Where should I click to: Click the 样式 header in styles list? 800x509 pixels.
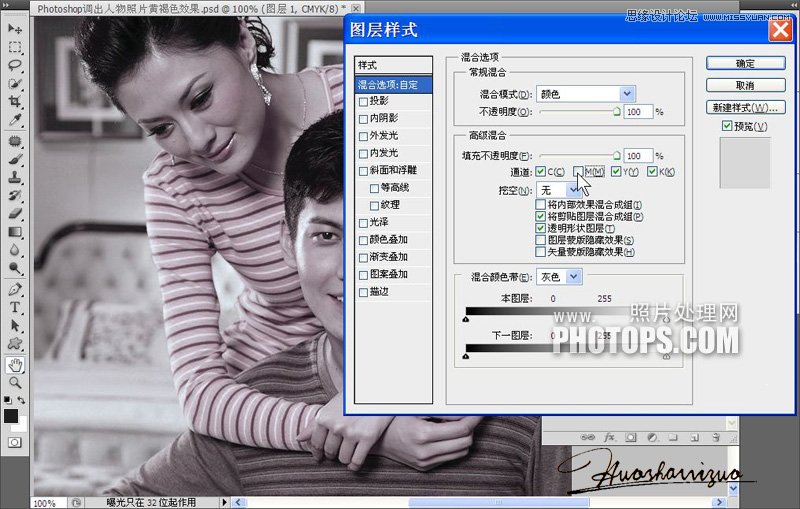(x=393, y=65)
